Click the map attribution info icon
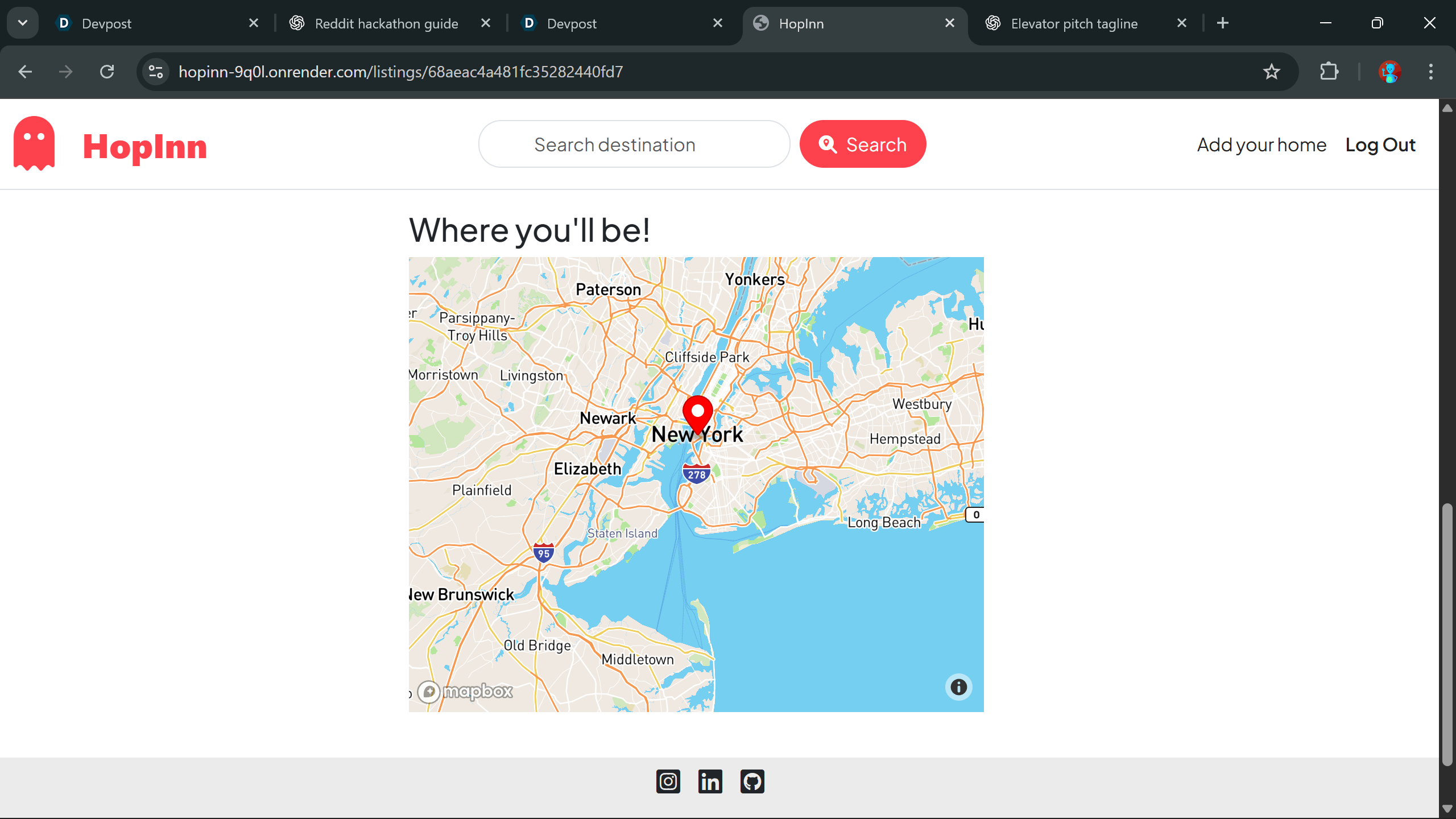 point(958,687)
